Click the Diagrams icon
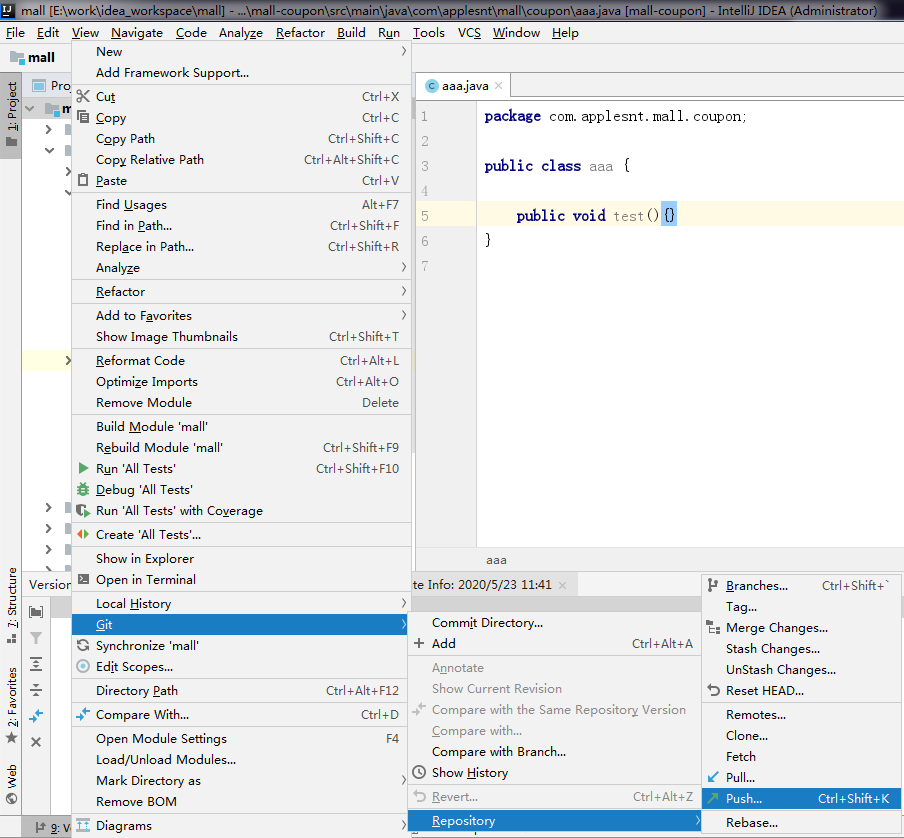Screen dimensions: 904x838 click(x=83, y=825)
